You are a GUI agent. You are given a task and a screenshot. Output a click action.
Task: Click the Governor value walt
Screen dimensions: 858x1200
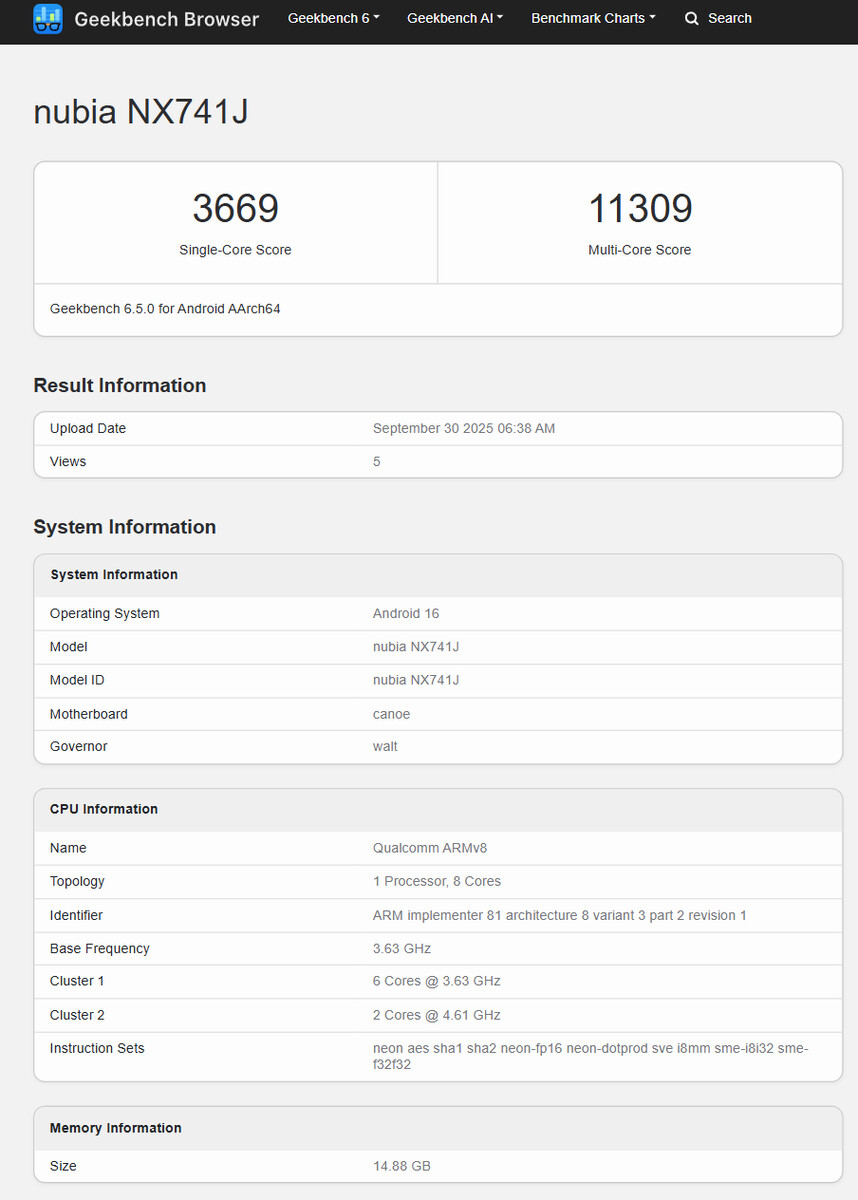click(385, 746)
